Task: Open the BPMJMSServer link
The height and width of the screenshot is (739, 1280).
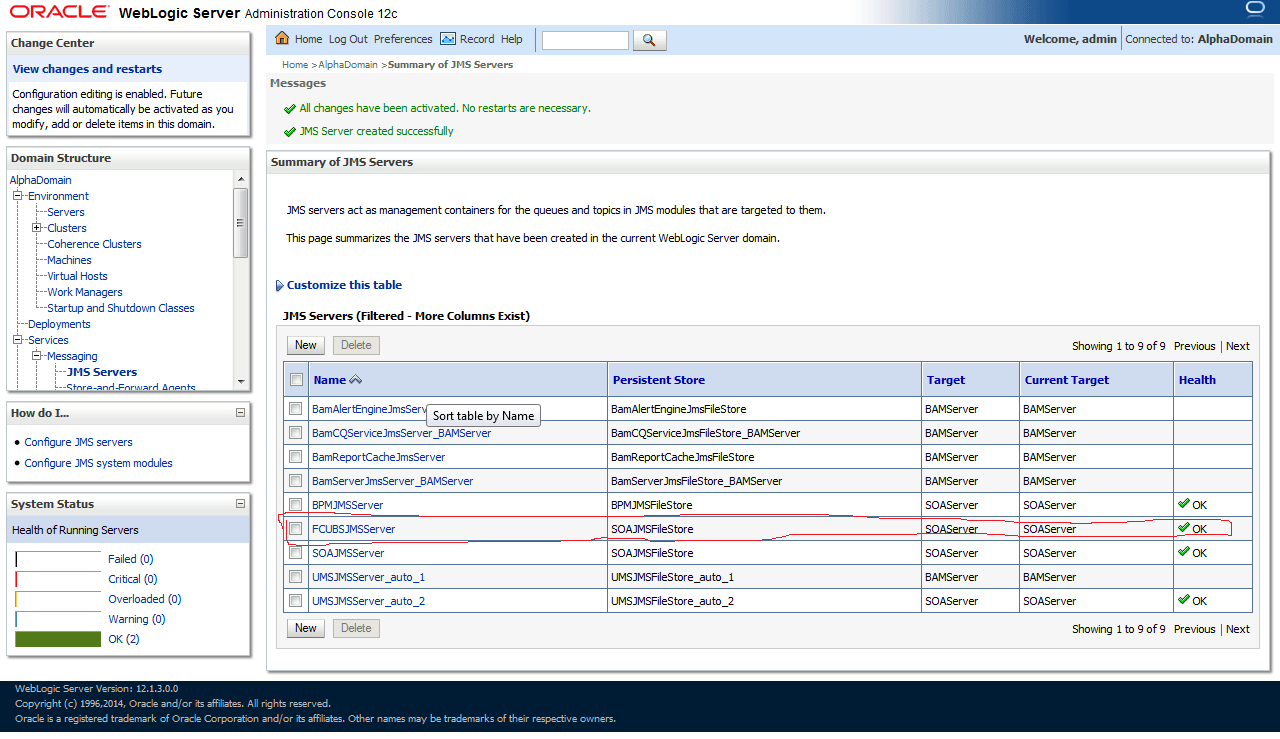Action: tap(347, 505)
